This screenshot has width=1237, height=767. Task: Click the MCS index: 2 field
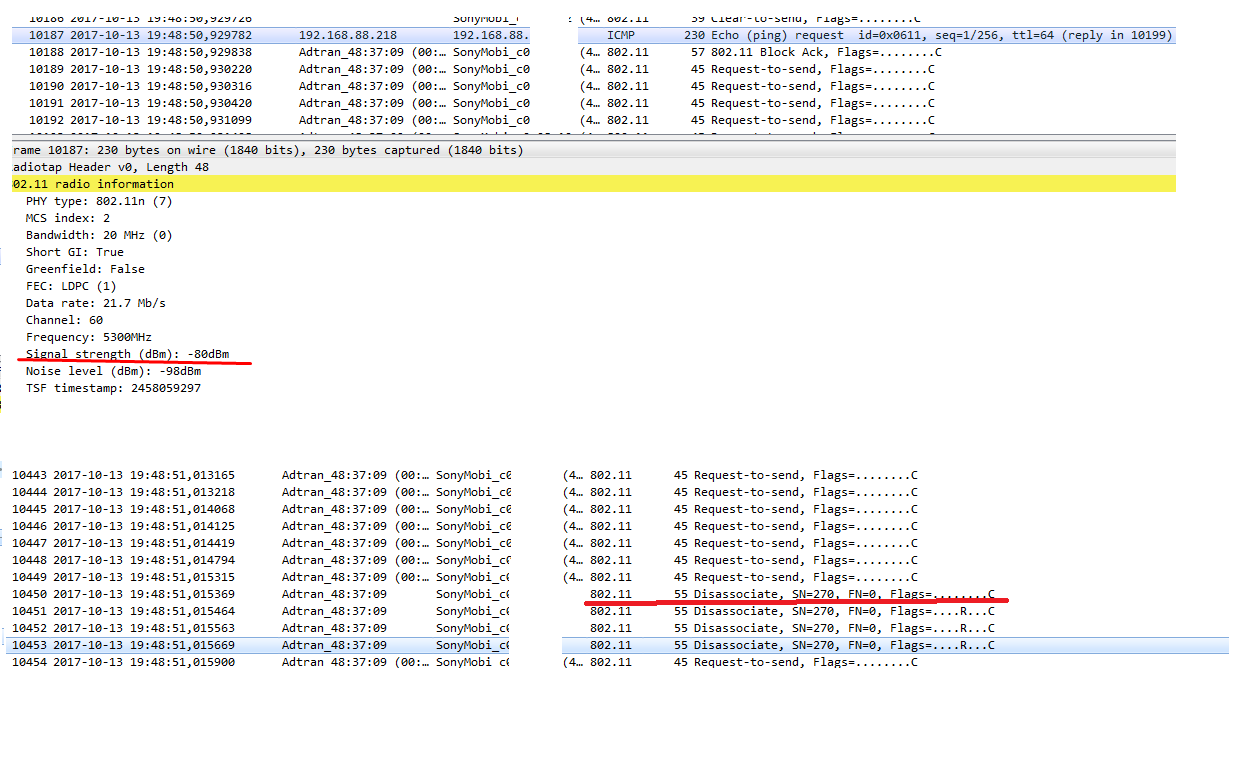(68, 218)
